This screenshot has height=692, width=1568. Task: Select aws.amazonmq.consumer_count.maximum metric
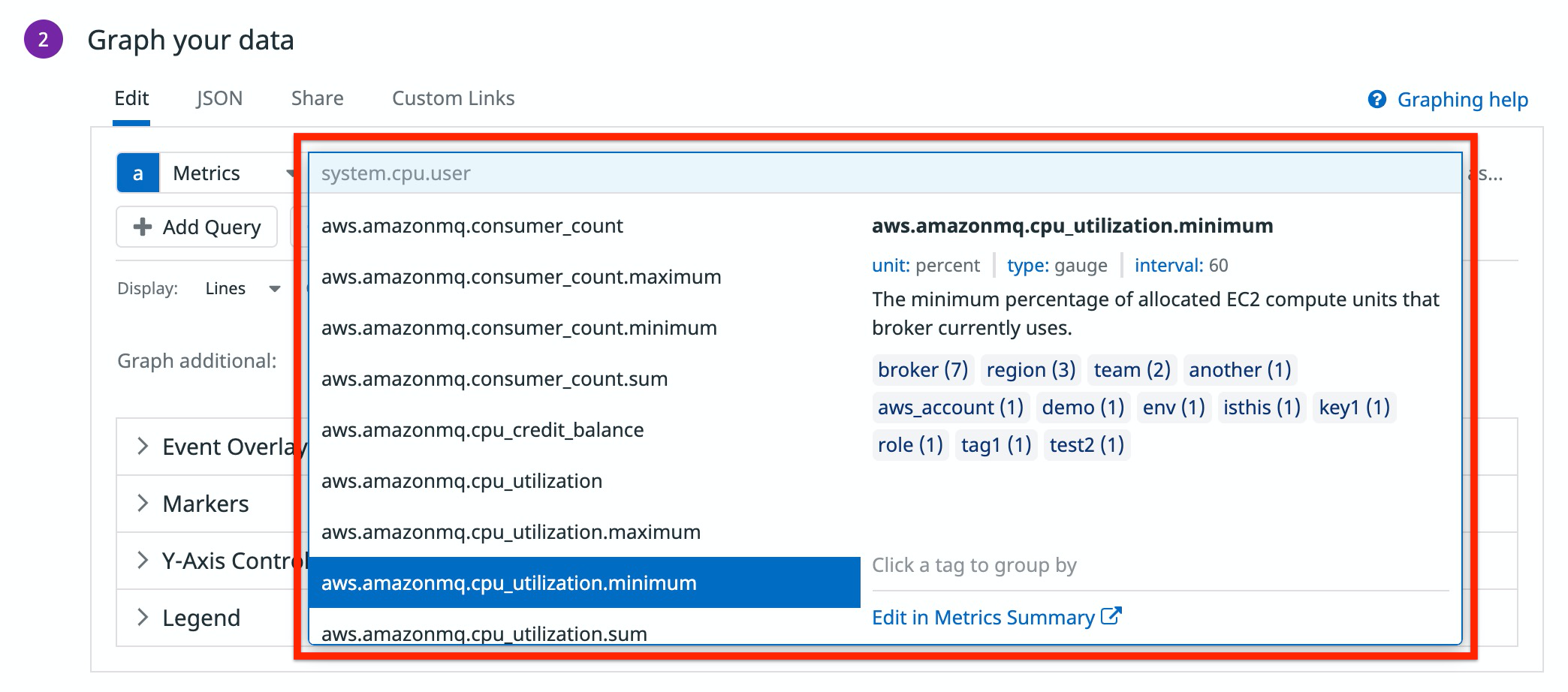pos(584,277)
